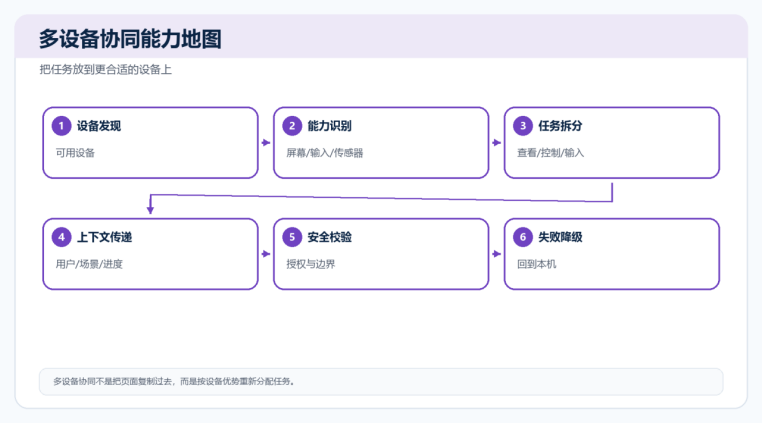762x424 pixels.
Task: Click the footer note starting 多设备协同不是
Action: tap(173, 382)
